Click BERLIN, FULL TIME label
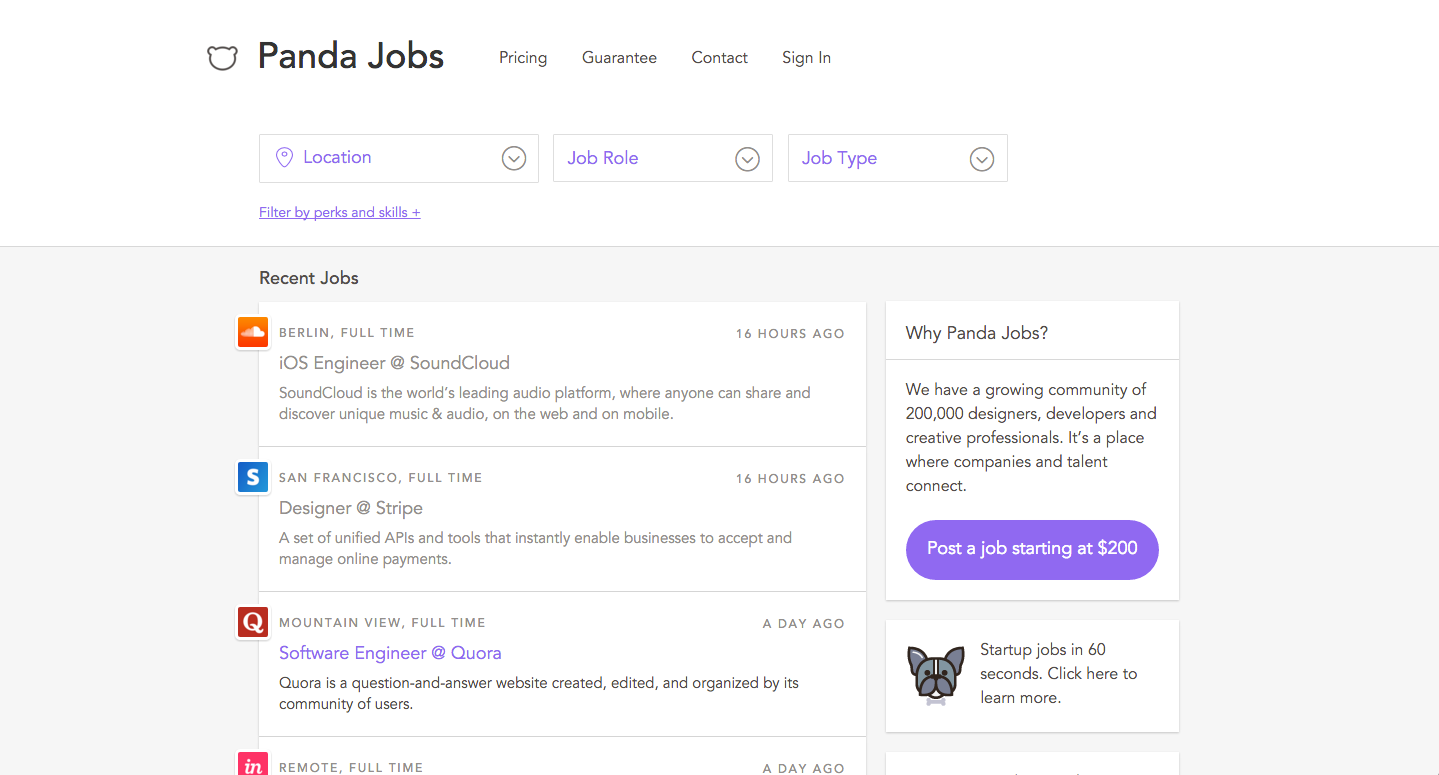 point(347,333)
